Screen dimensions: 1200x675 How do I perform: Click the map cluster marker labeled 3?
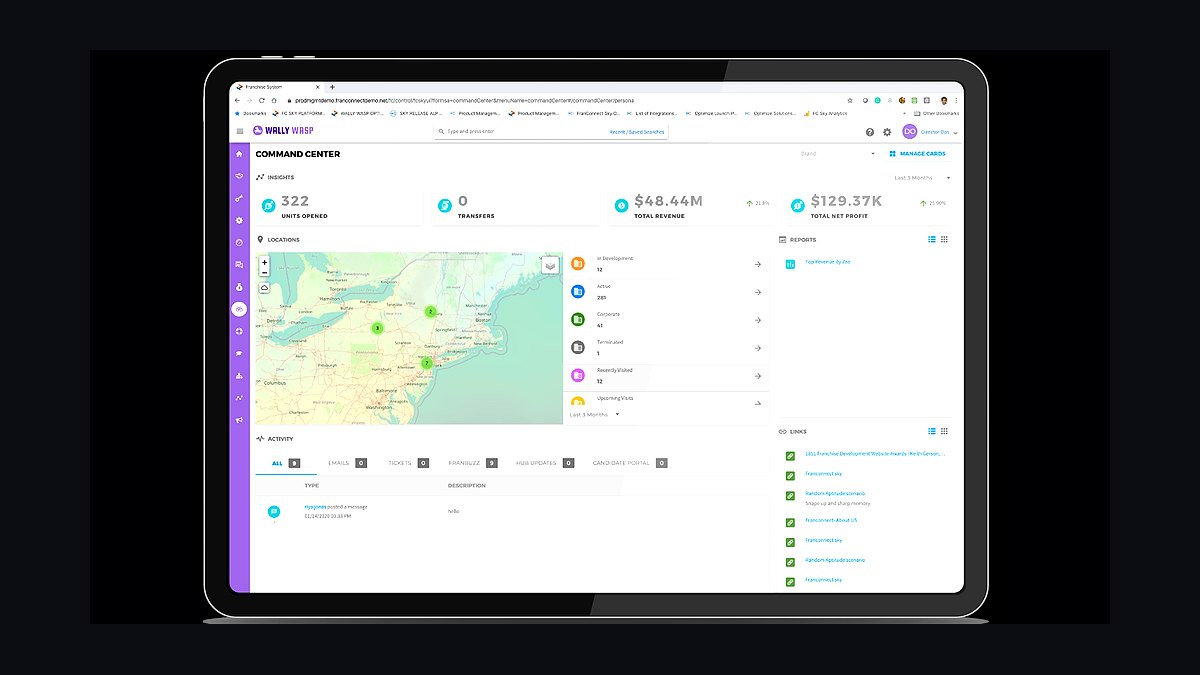point(377,328)
